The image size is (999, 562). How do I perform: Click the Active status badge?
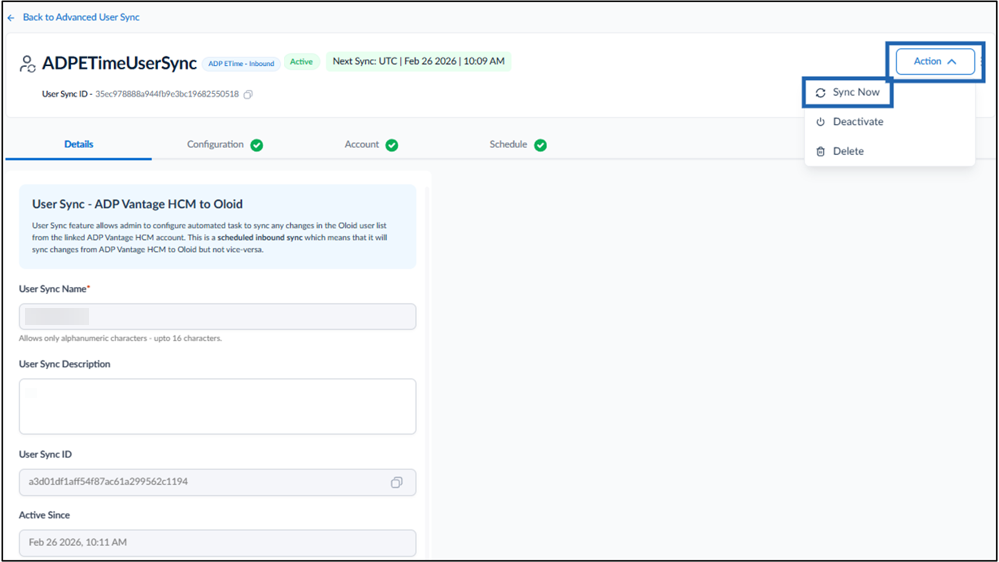click(301, 62)
